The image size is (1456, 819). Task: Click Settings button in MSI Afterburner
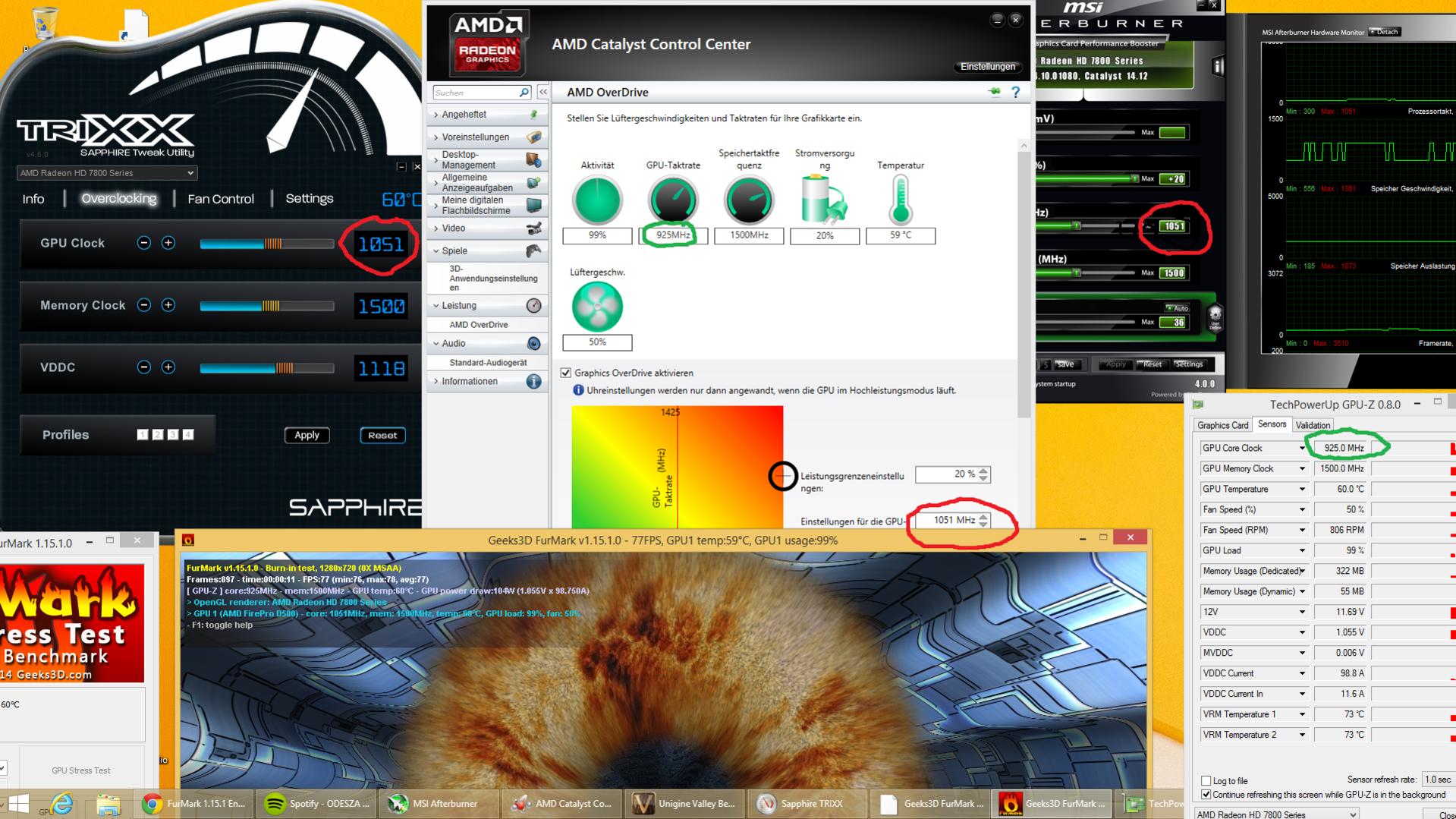[1189, 364]
